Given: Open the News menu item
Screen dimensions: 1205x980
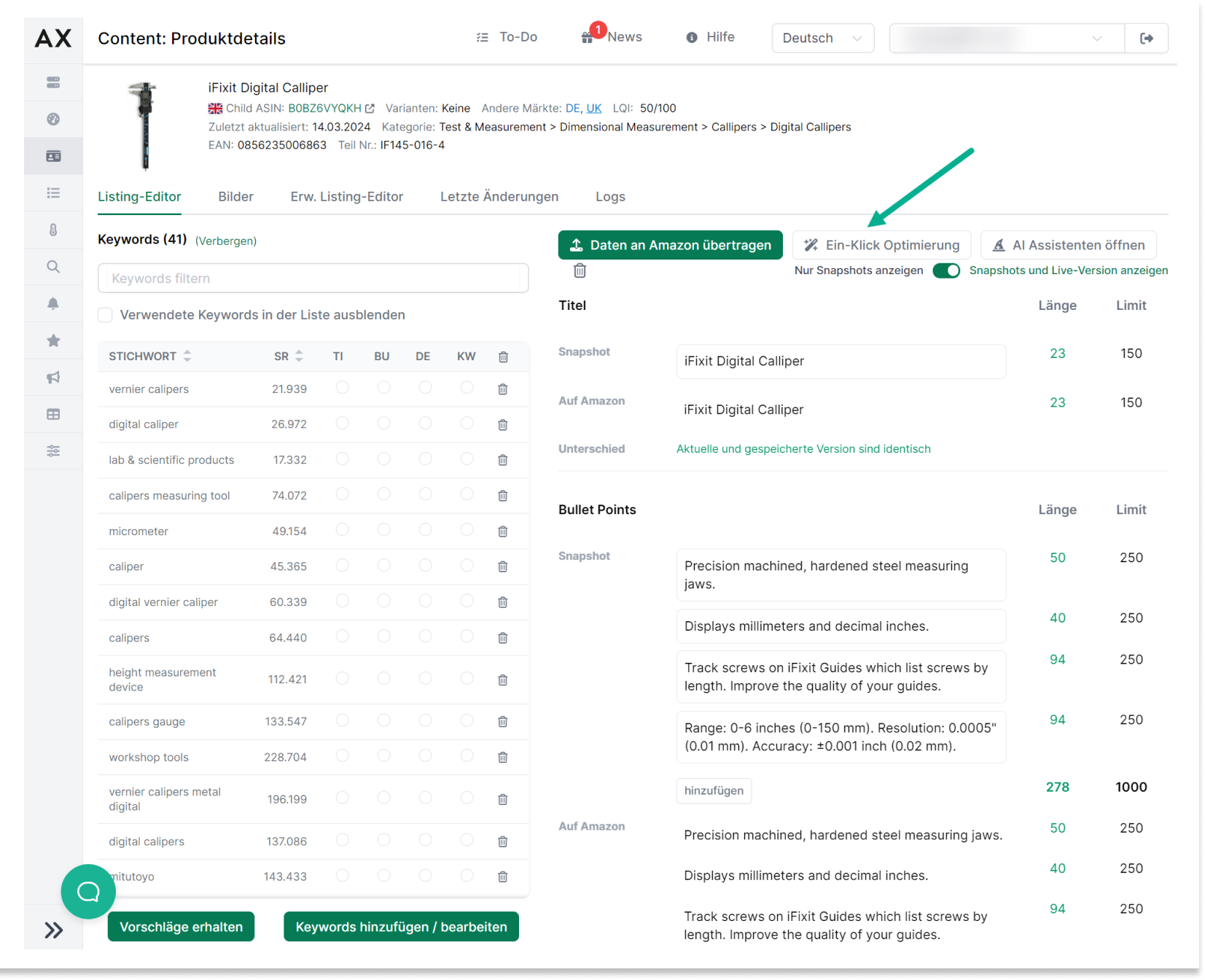Looking at the screenshot, I should point(612,37).
